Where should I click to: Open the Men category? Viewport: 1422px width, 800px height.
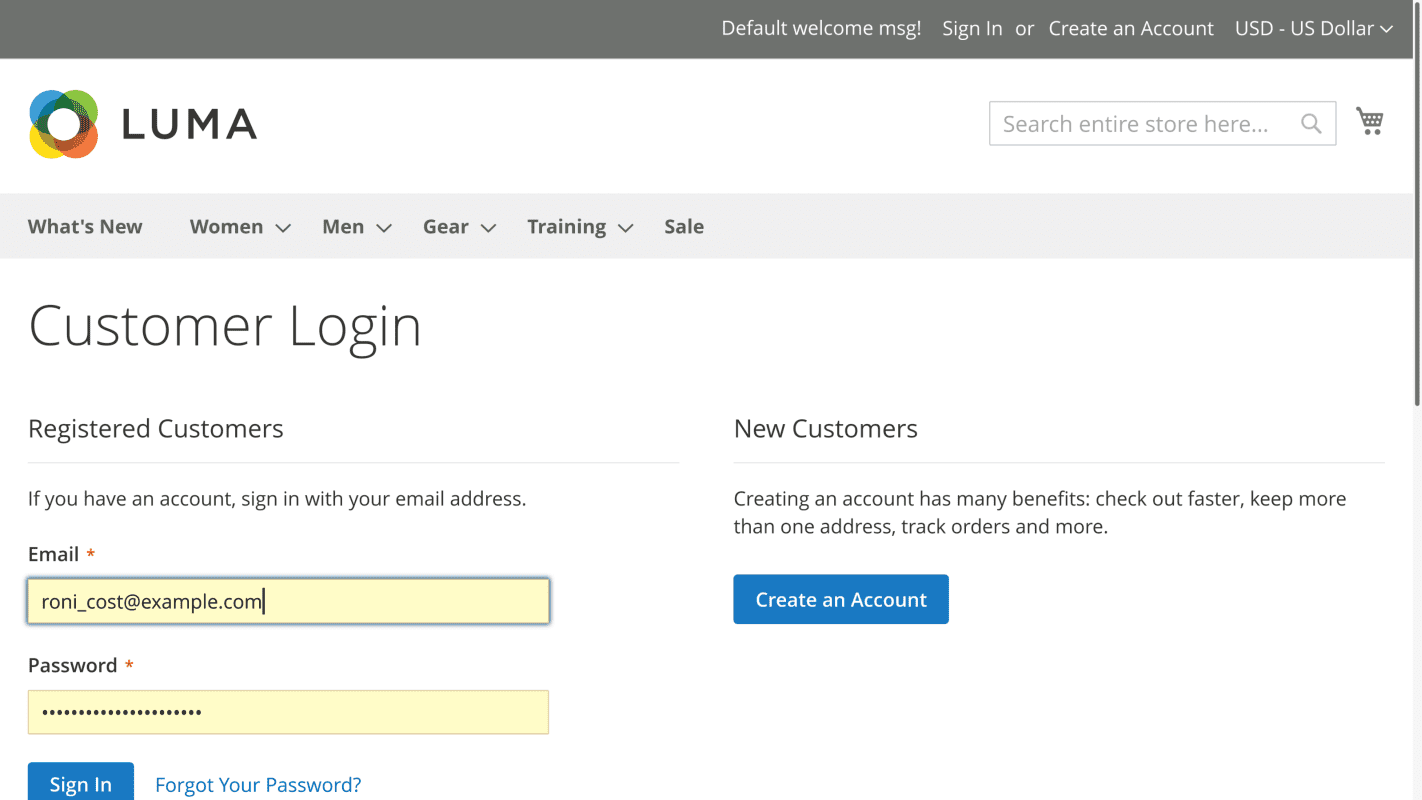(x=343, y=227)
